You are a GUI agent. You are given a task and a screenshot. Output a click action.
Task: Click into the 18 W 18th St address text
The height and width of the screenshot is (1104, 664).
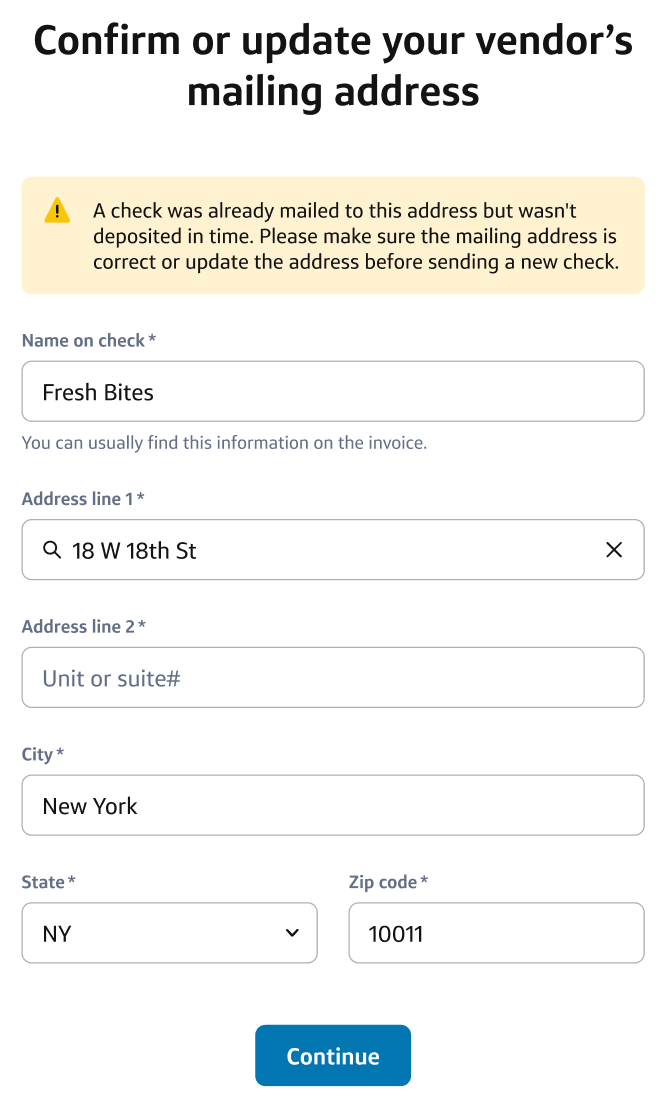click(134, 550)
